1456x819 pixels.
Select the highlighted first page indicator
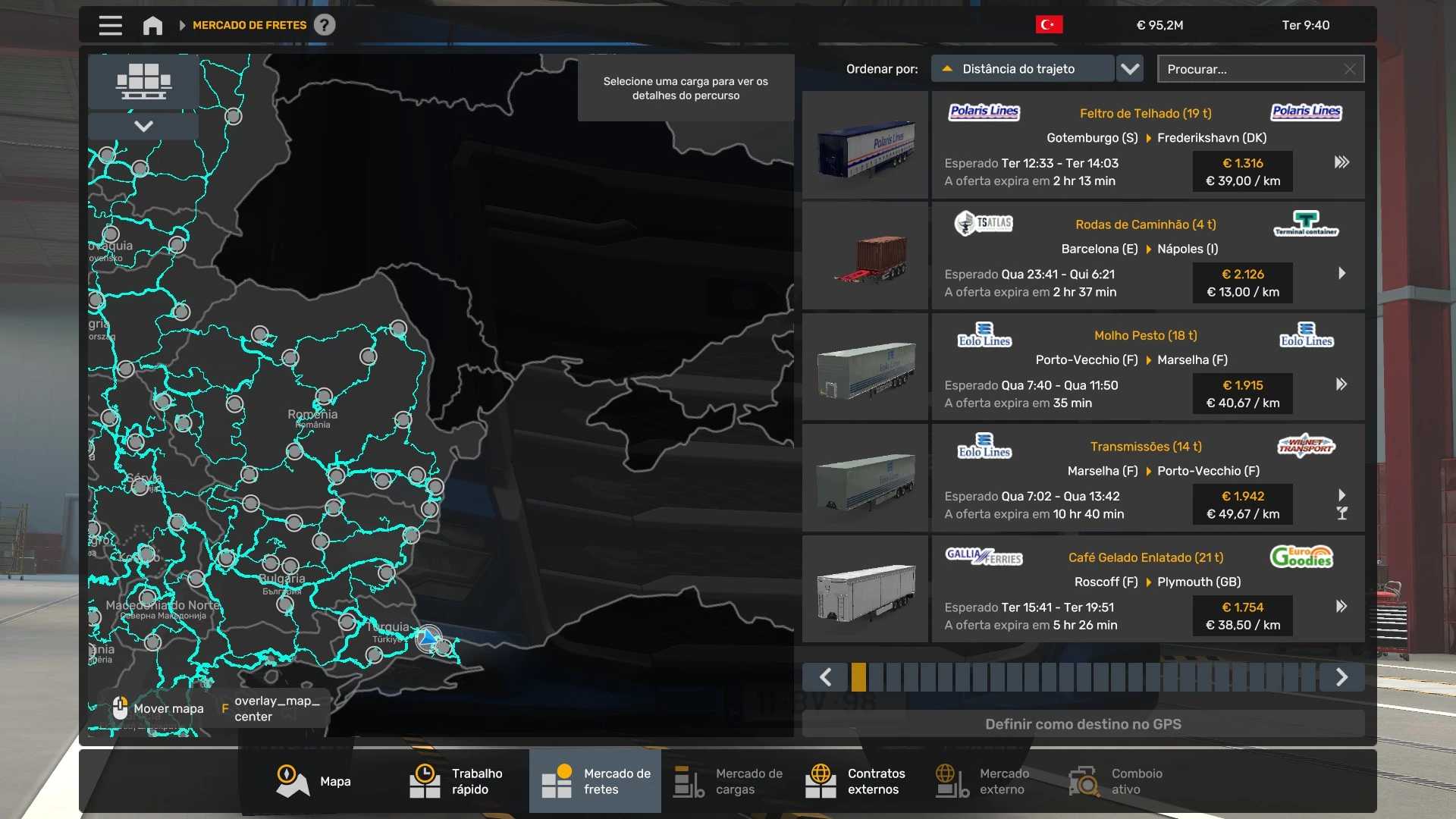coord(858,677)
